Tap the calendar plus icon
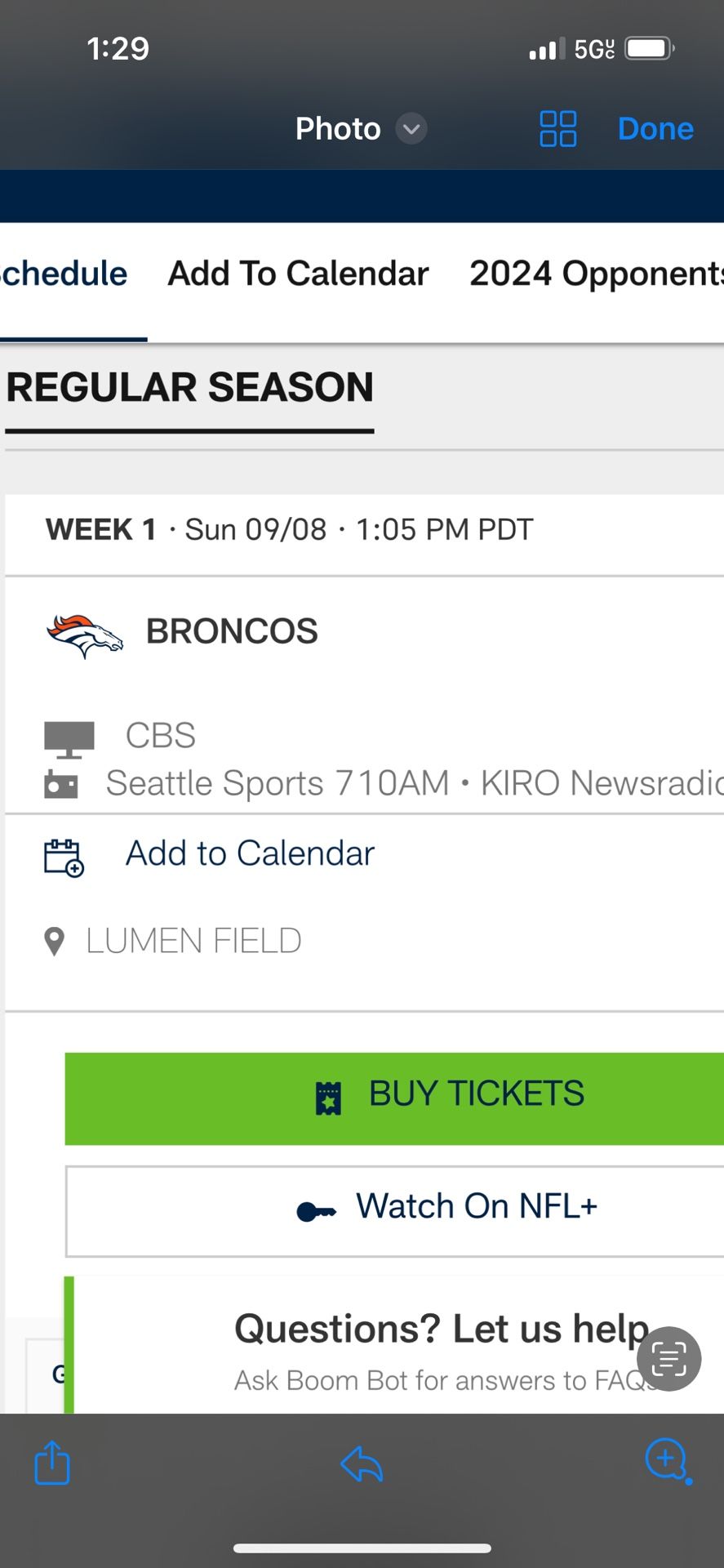724x1568 pixels. coord(64,857)
